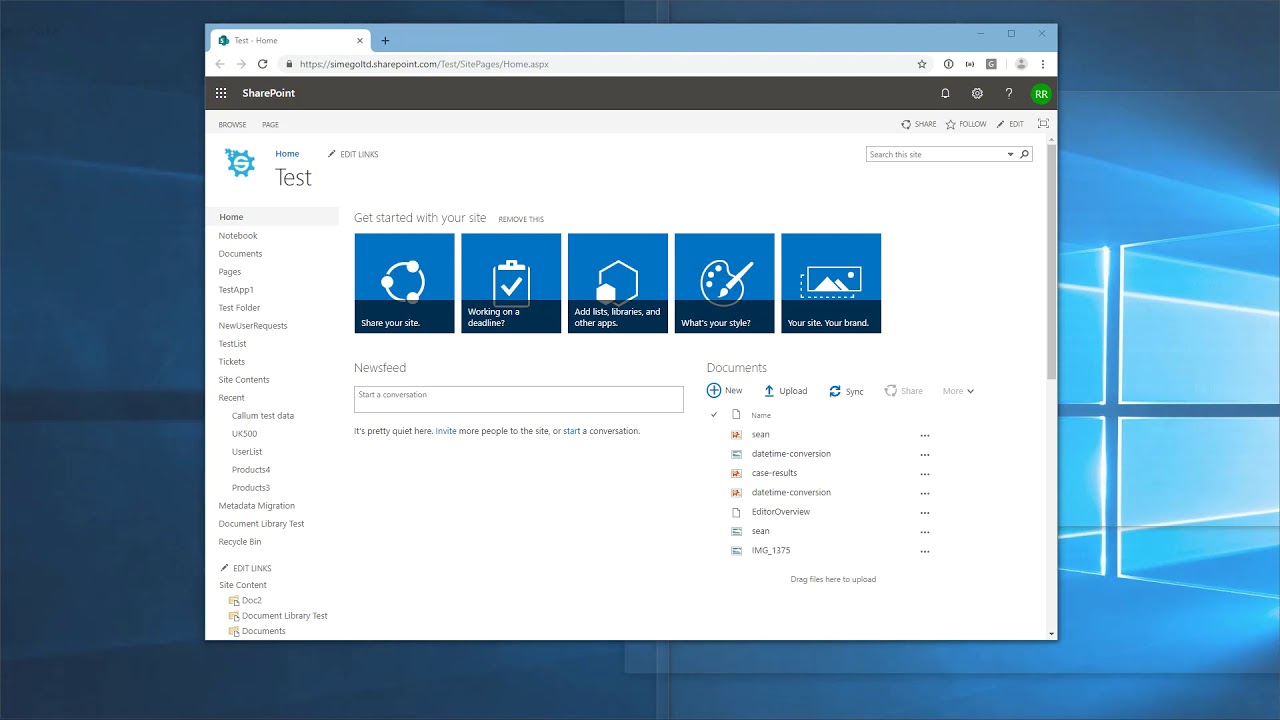Open the PAGE ribbon tab
Viewport: 1280px width, 720px height.
(x=270, y=125)
